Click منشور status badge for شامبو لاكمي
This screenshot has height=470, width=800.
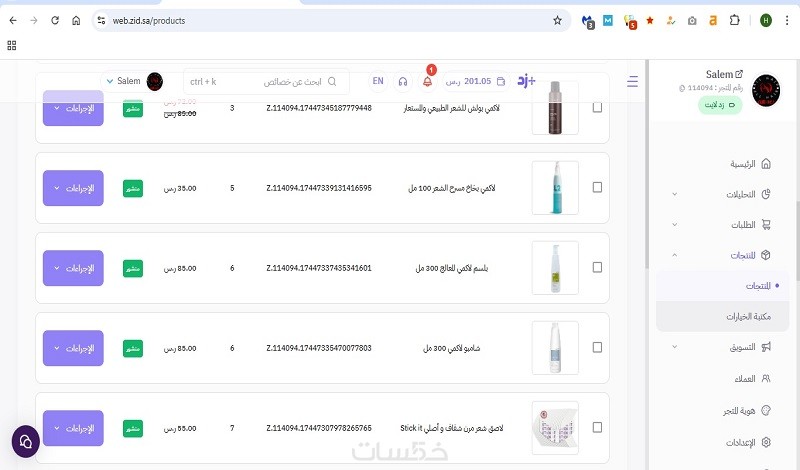(133, 349)
